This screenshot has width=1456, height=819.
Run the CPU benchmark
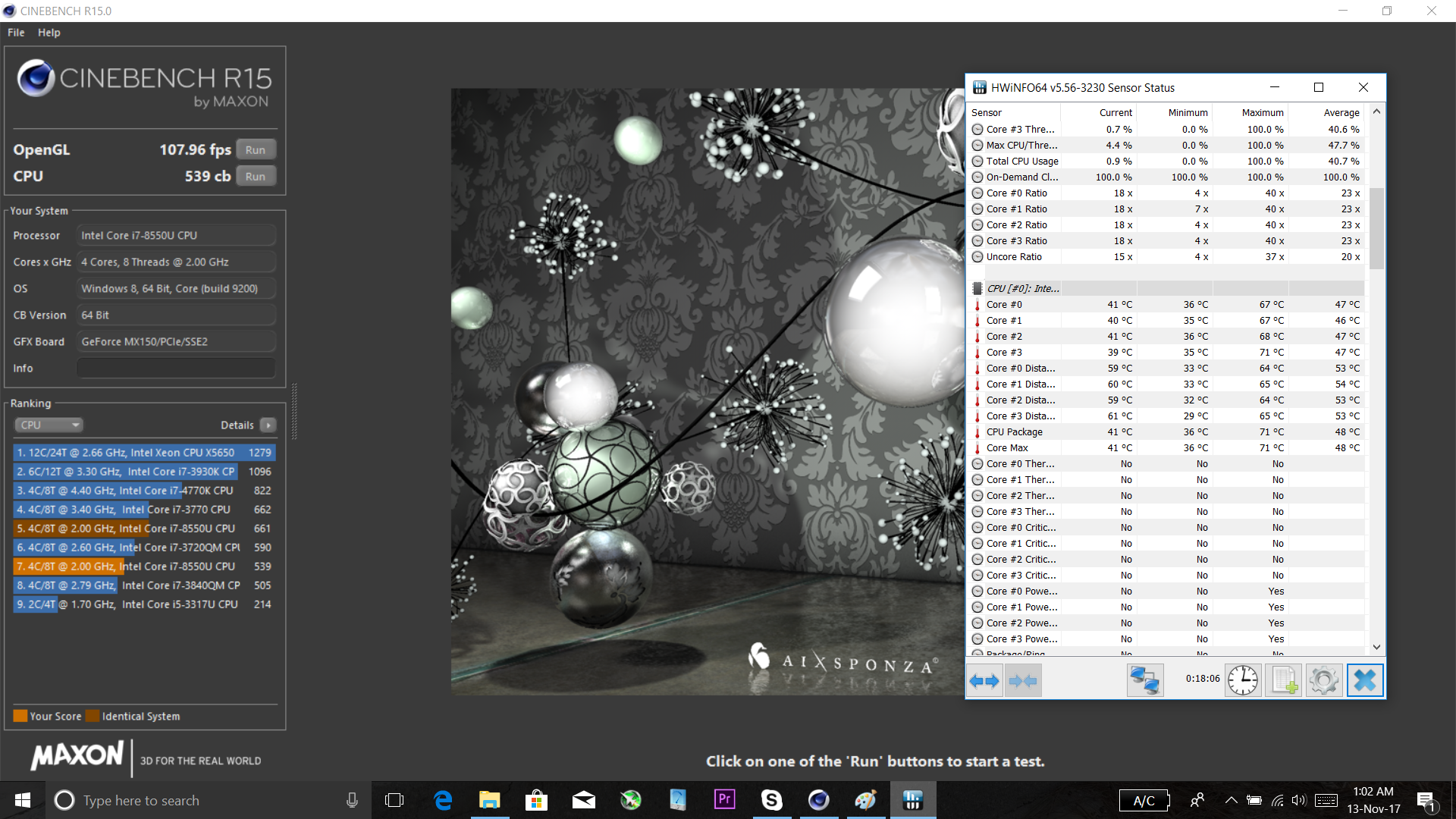pos(256,176)
